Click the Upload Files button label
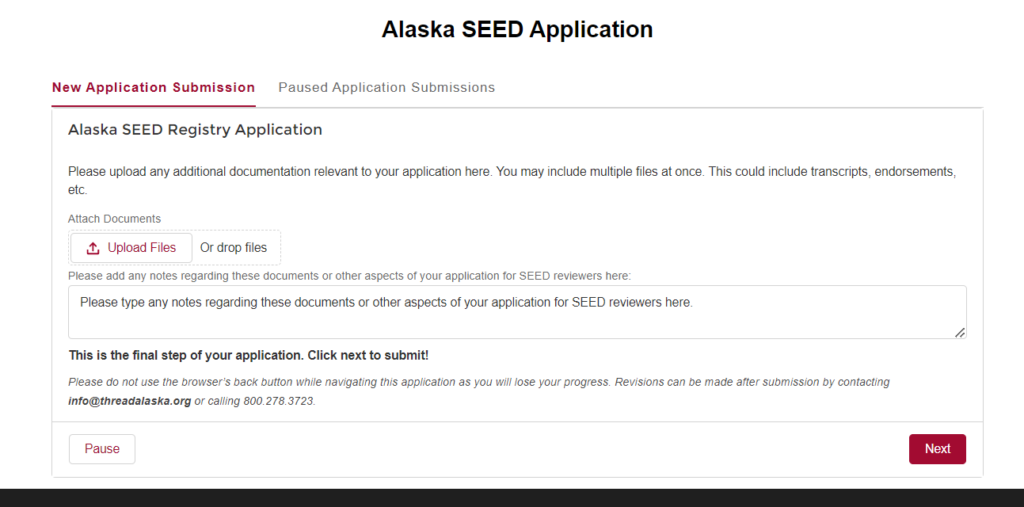 pos(142,248)
